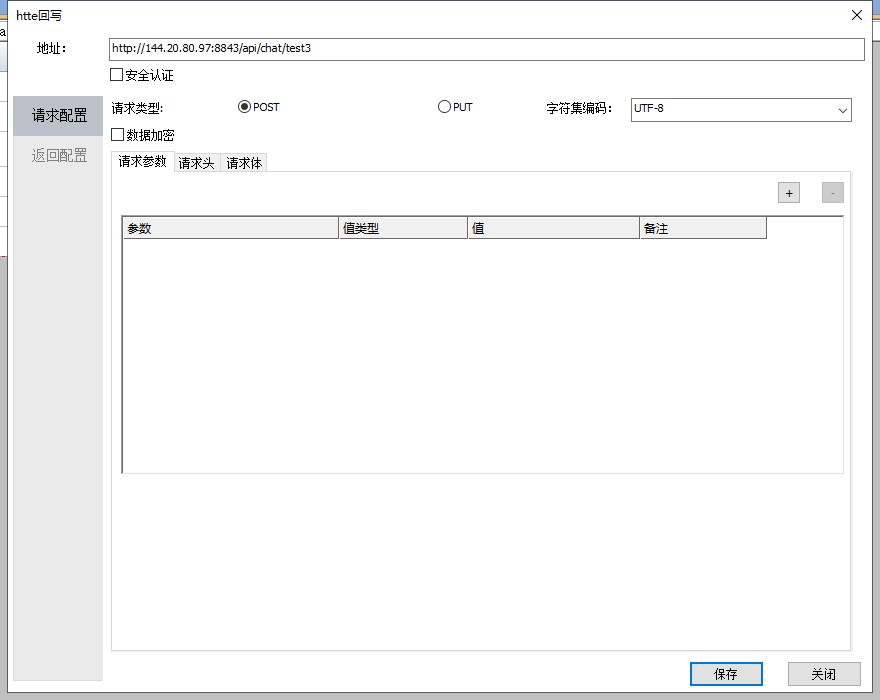The width and height of the screenshot is (880, 700).
Task: Close the dialog with the X icon
Action: 856,15
